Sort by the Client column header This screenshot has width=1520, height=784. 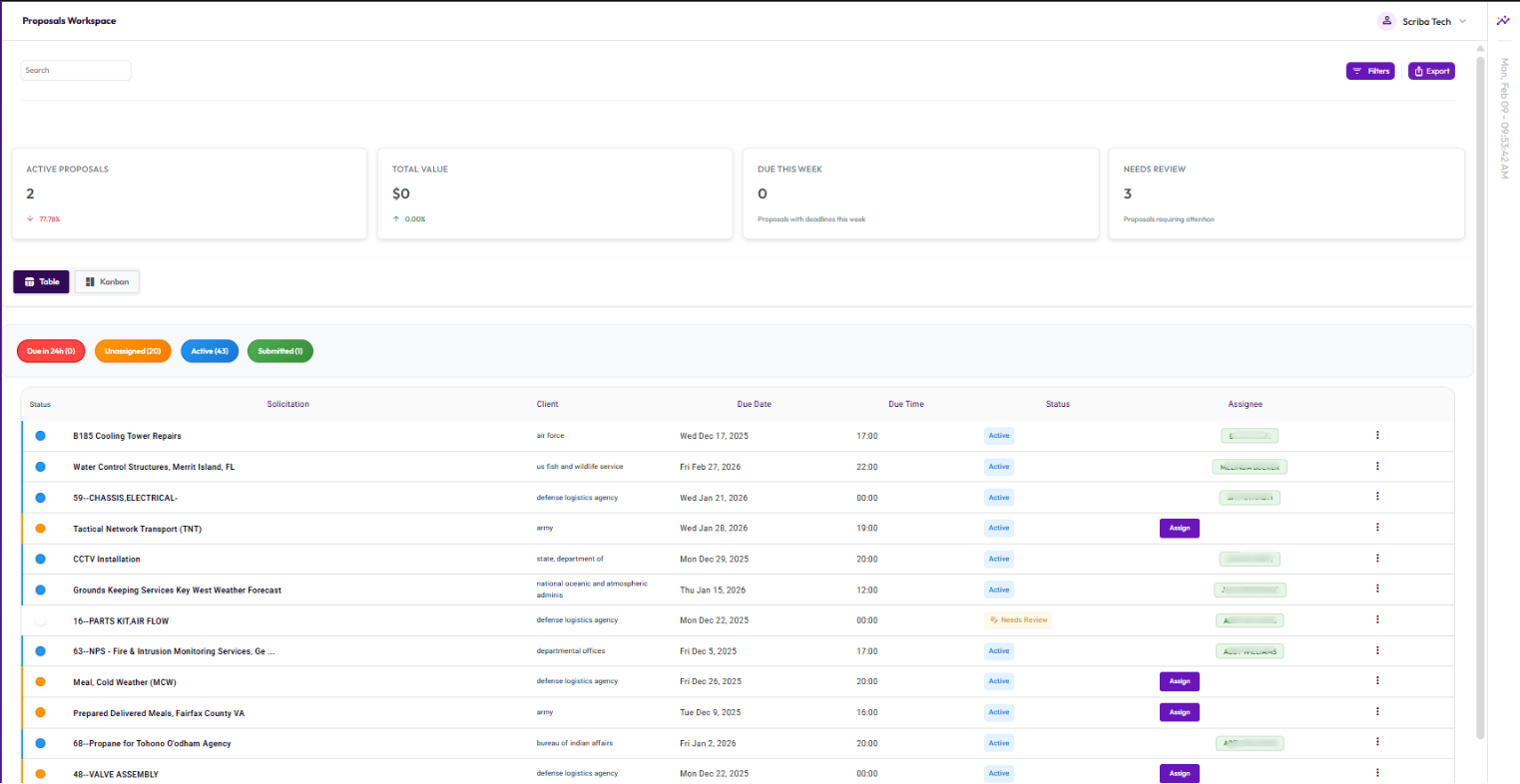(x=547, y=404)
